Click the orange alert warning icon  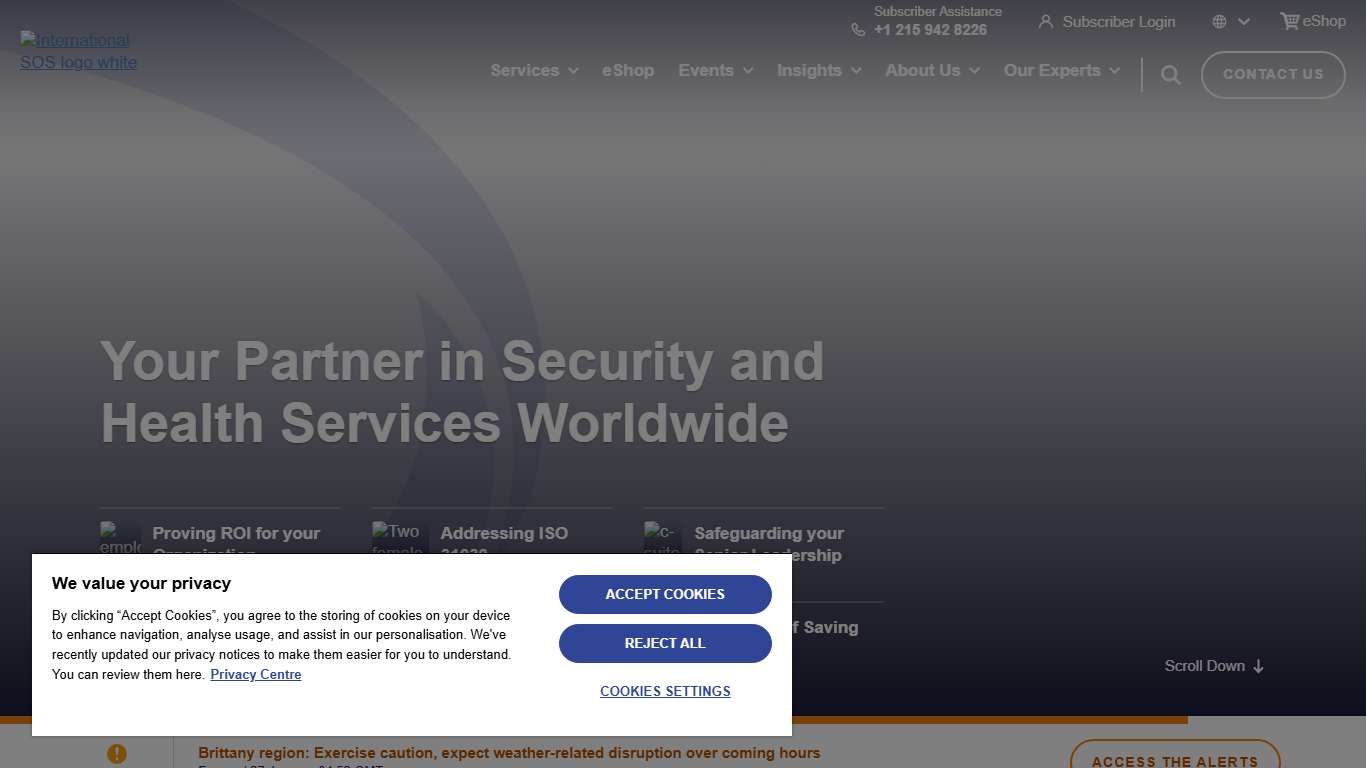point(117,754)
